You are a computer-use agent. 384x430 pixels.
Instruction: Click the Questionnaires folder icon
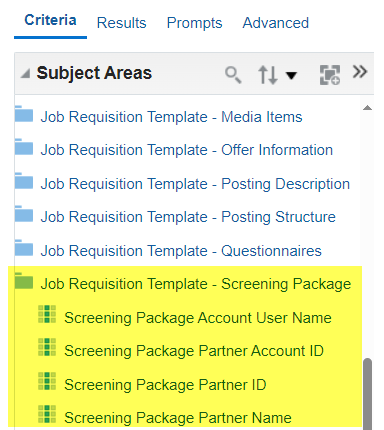tap(24, 248)
